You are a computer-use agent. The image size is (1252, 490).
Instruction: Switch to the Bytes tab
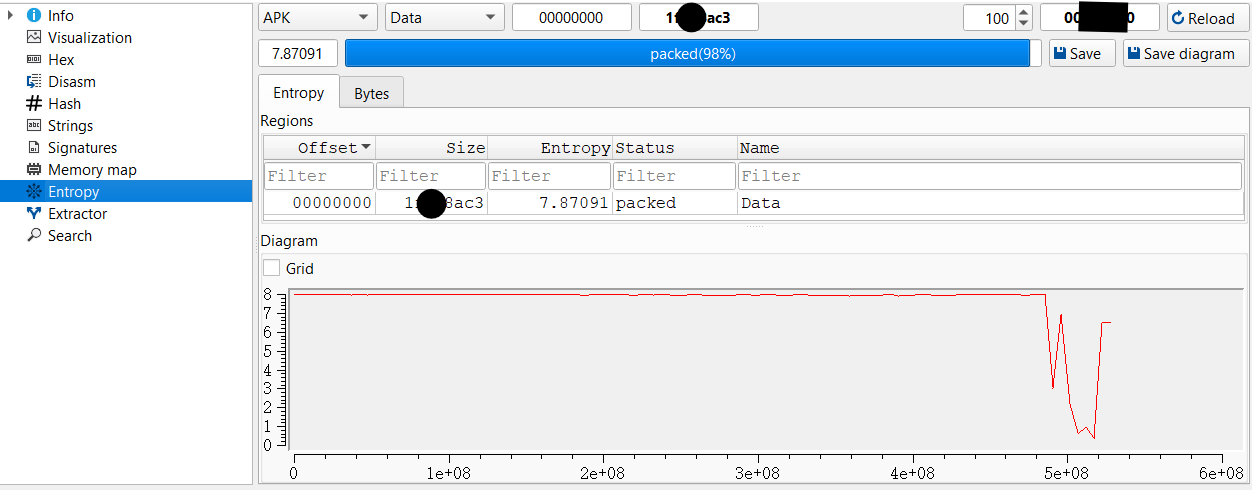click(x=371, y=93)
